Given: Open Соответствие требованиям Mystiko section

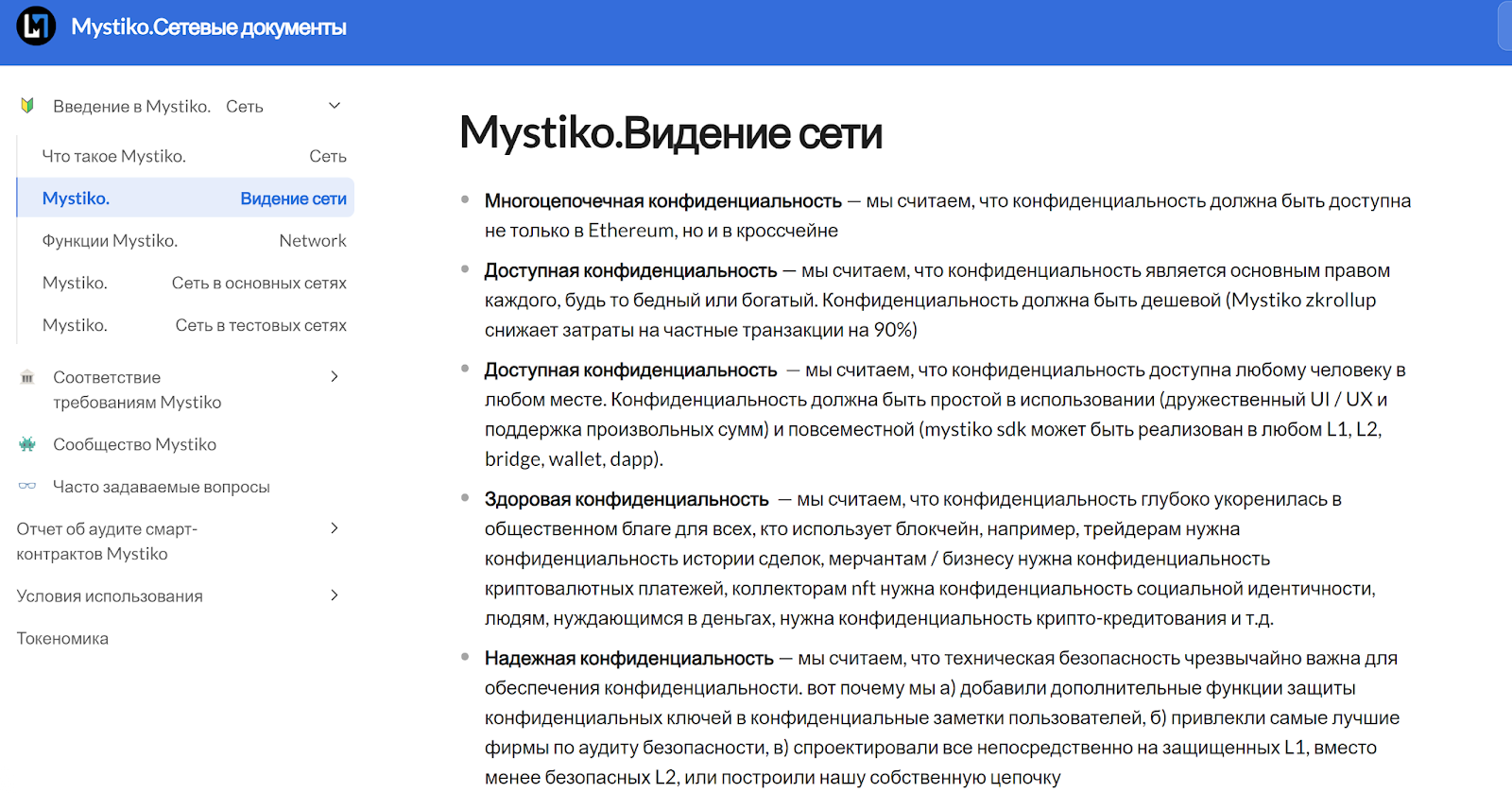Looking at the screenshot, I should tap(137, 389).
